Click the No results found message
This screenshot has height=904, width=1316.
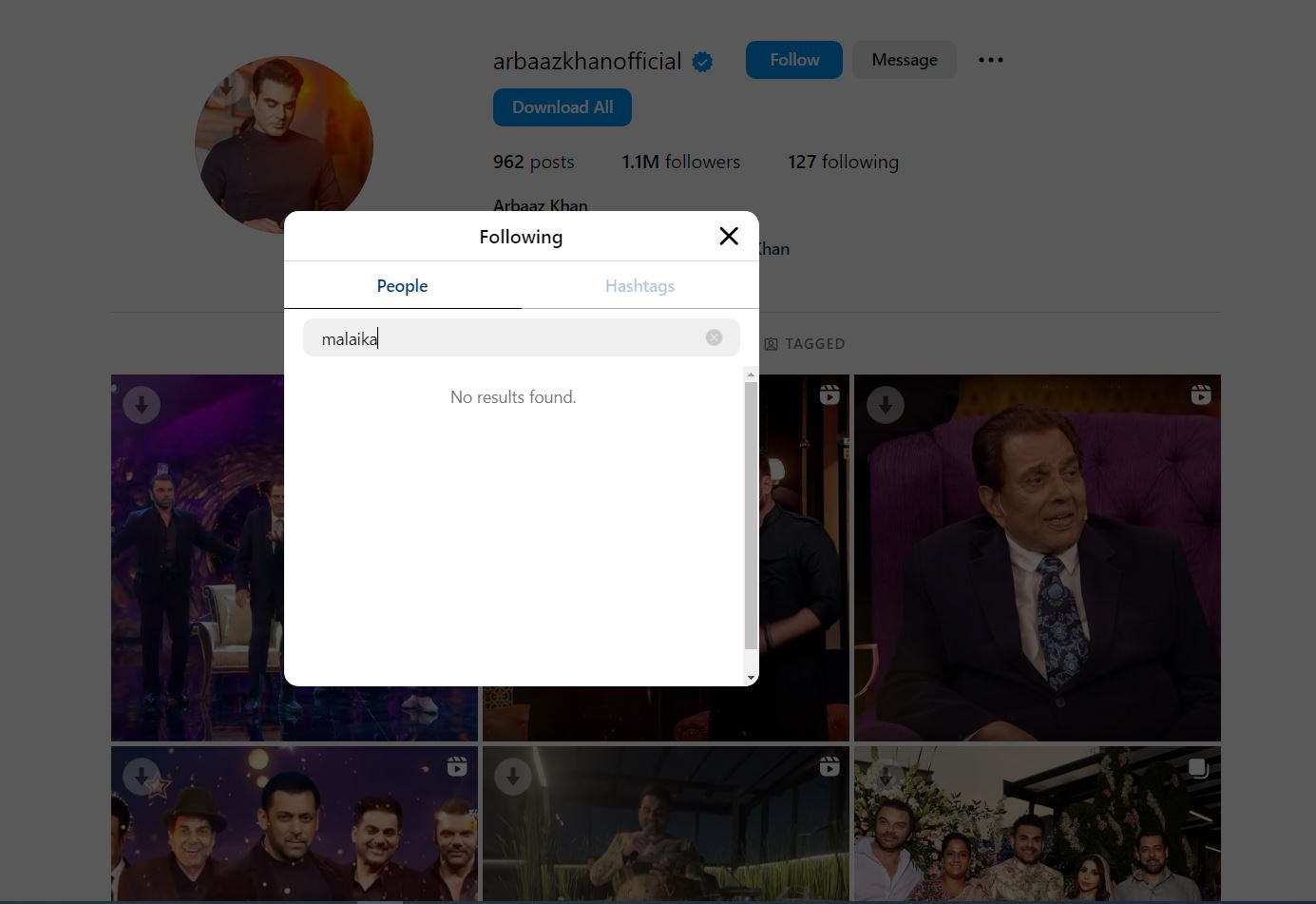point(513,397)
